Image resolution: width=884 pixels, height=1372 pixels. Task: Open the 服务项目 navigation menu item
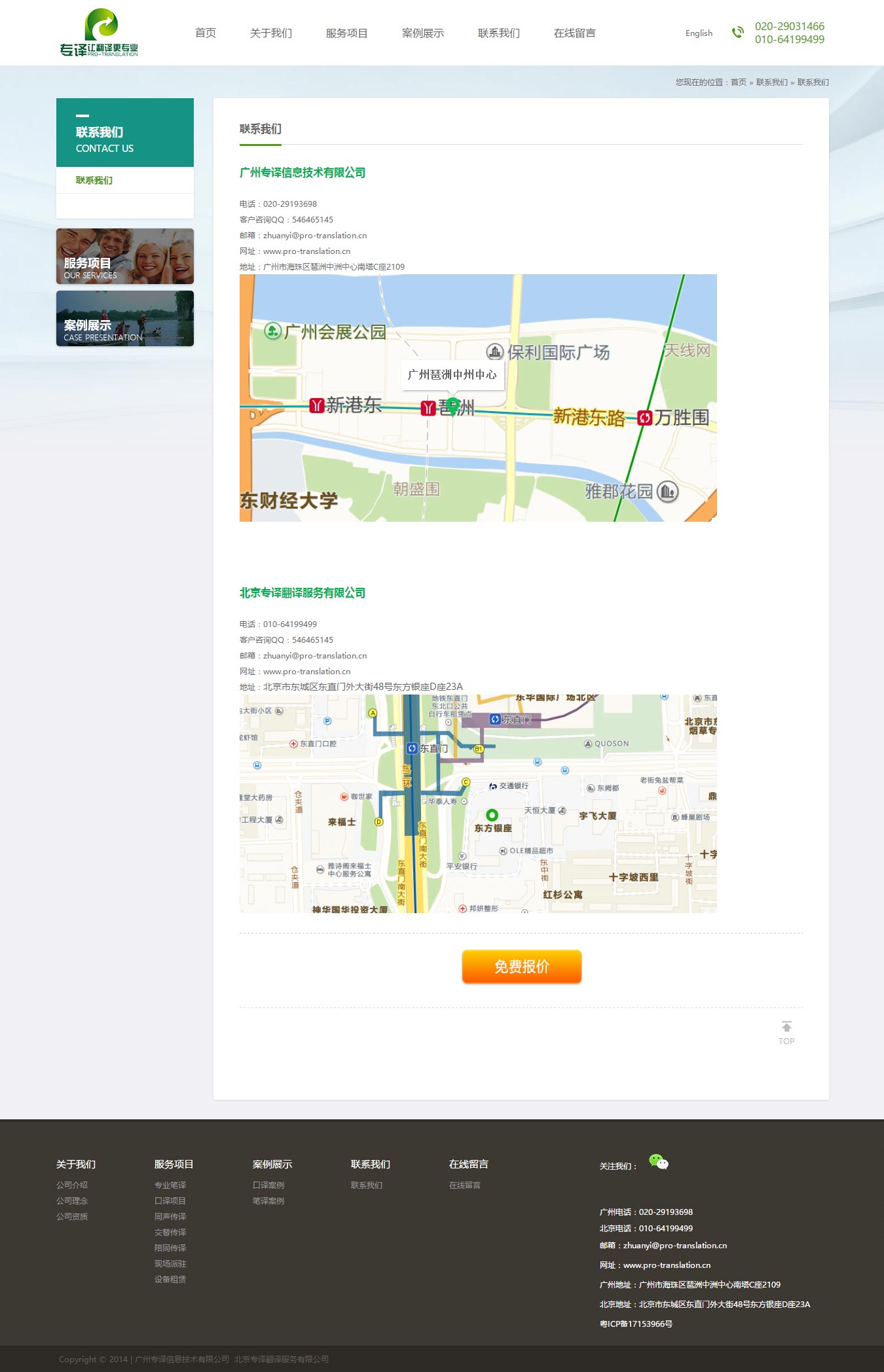coord(346,33)
